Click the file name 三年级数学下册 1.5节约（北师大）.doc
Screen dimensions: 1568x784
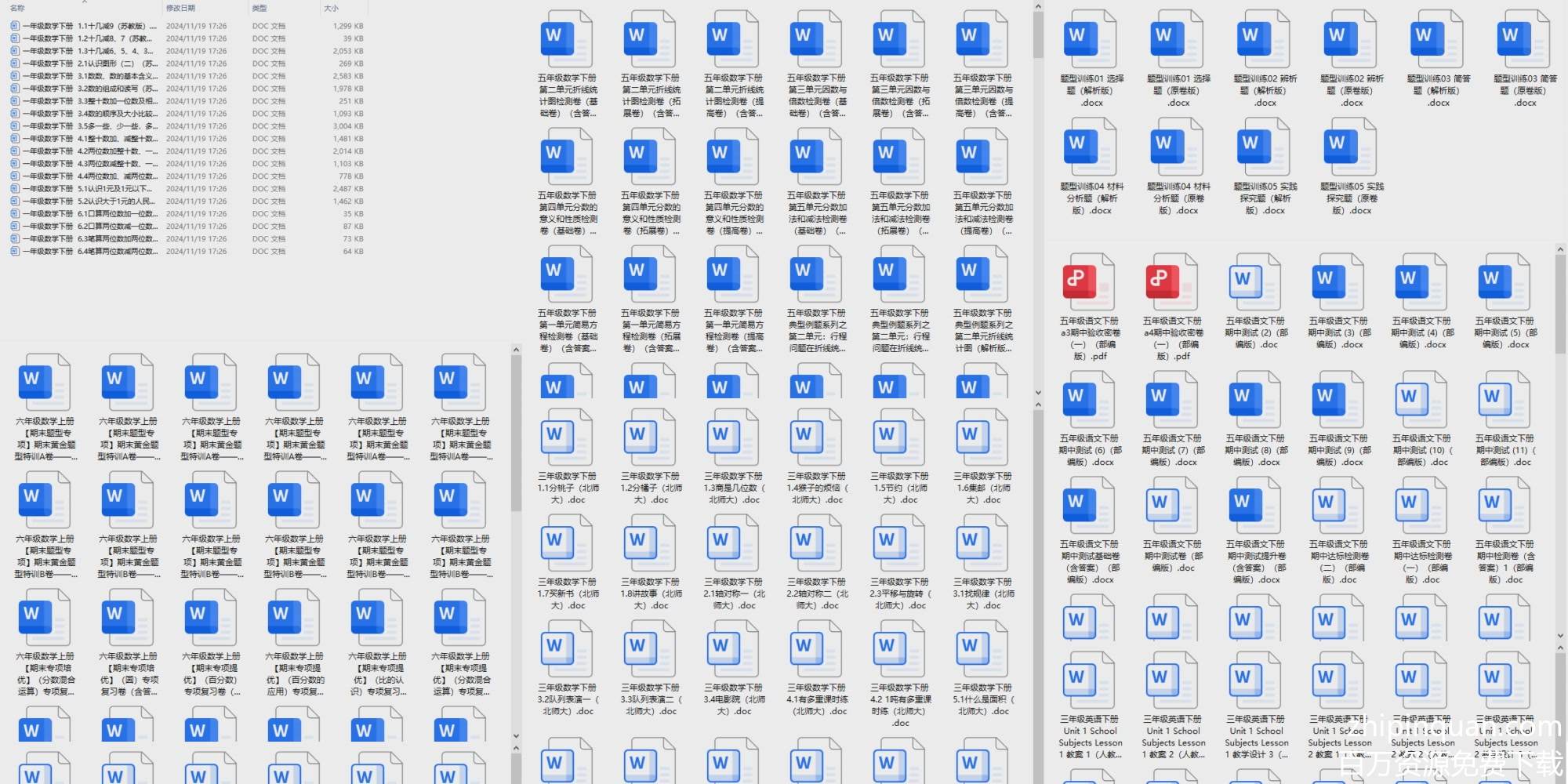899,488
